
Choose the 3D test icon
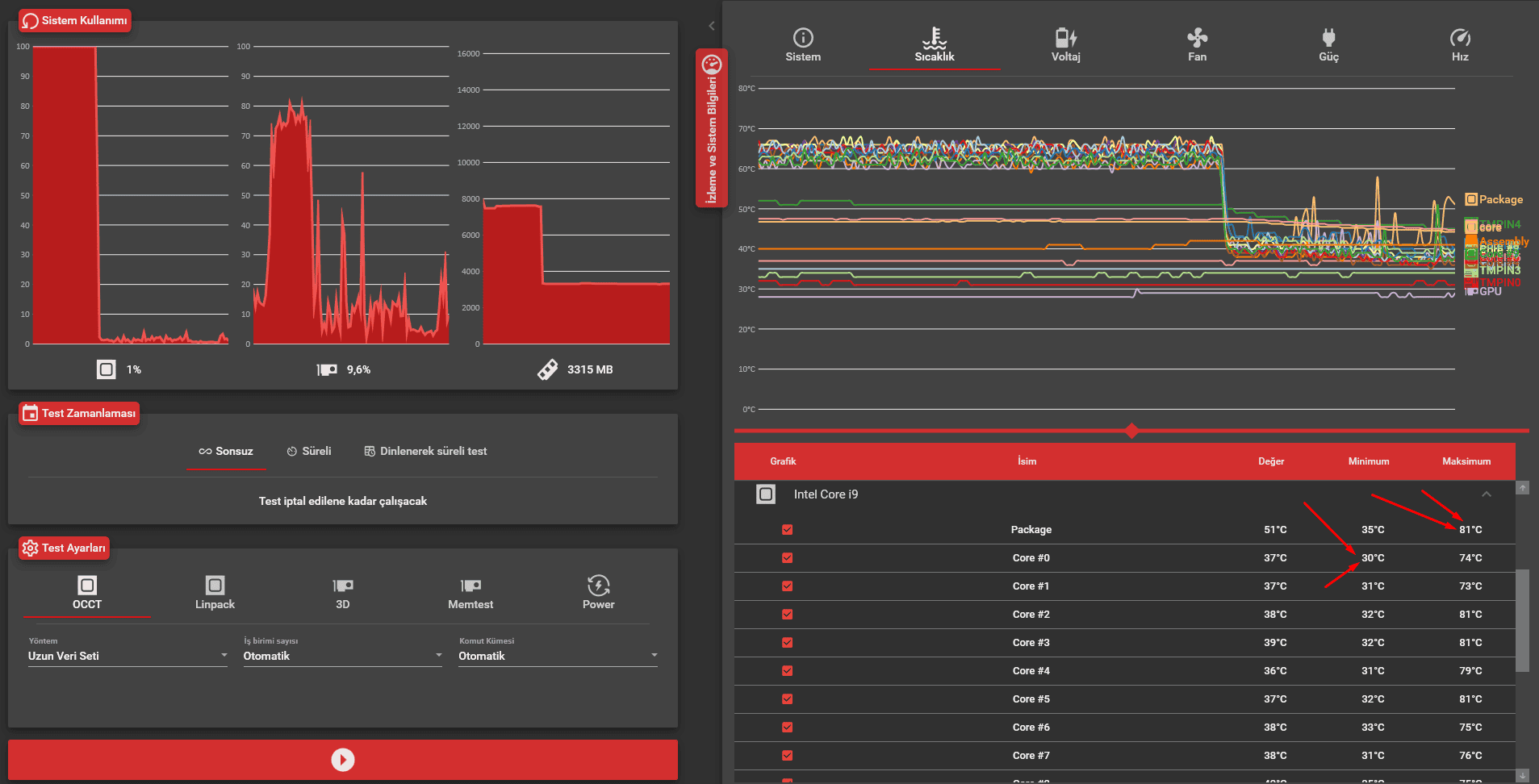click(x=342, y=592)
